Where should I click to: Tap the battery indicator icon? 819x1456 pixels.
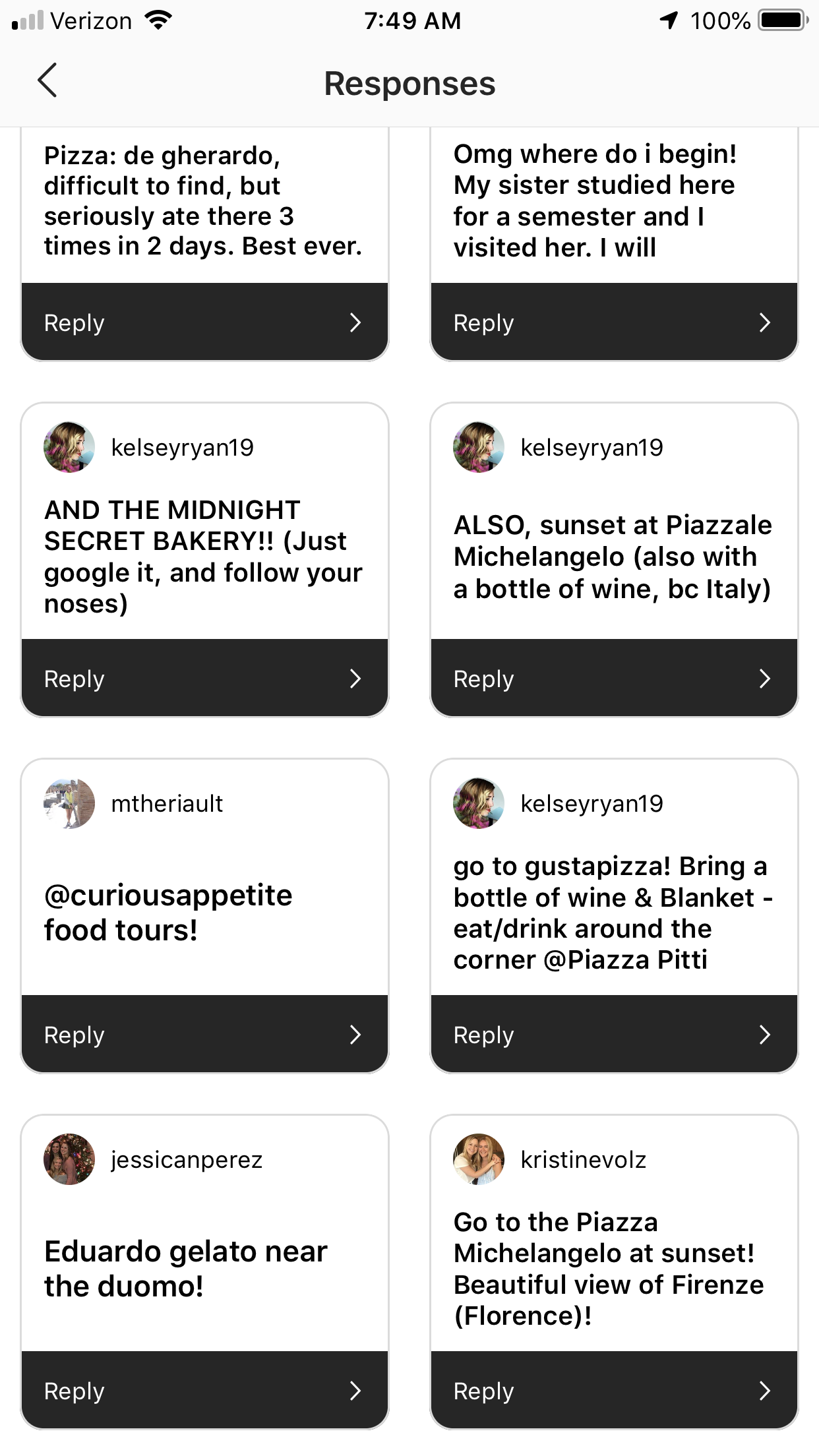[782, 20]
